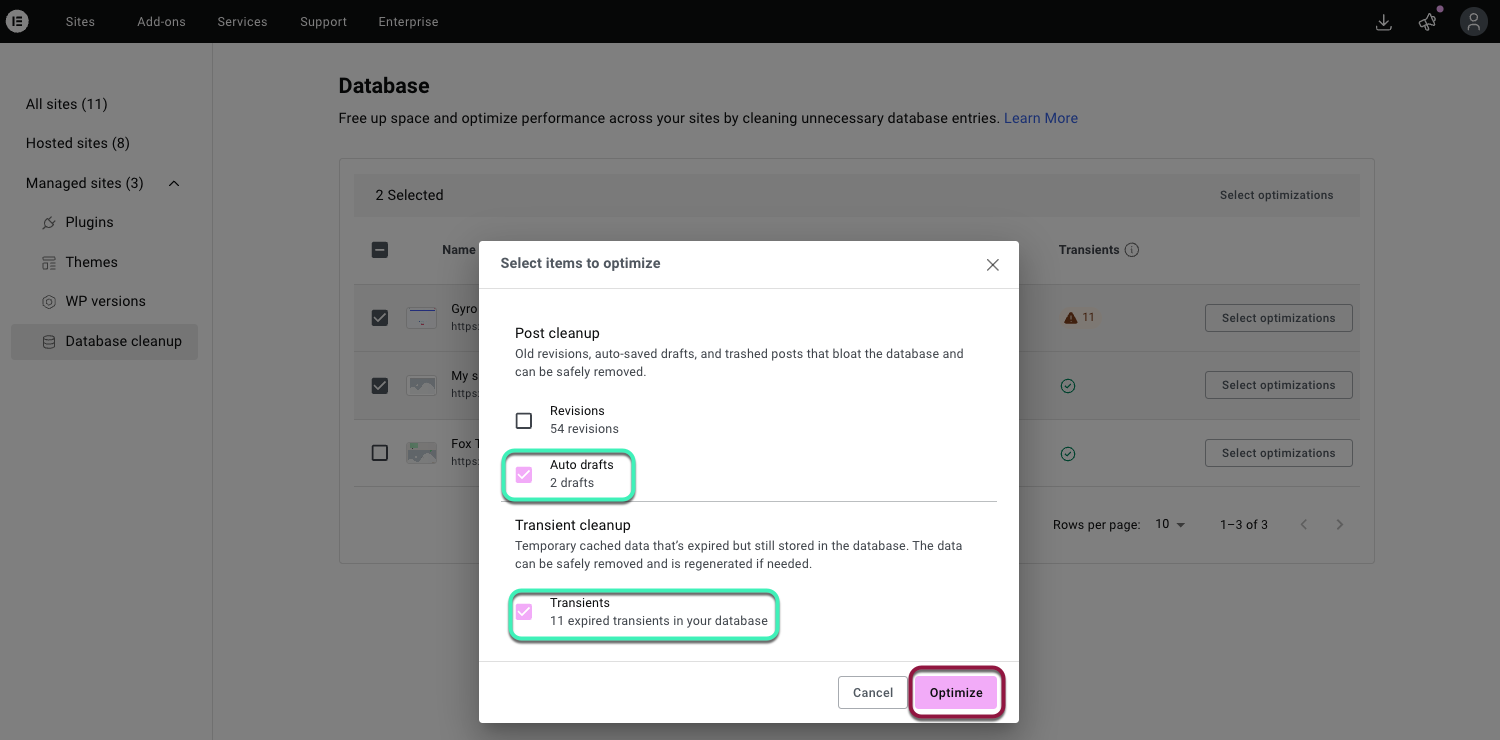Open the announcements megaphone icon
The height and width of the screenshot is (740, 1500).
(1428, 22)
